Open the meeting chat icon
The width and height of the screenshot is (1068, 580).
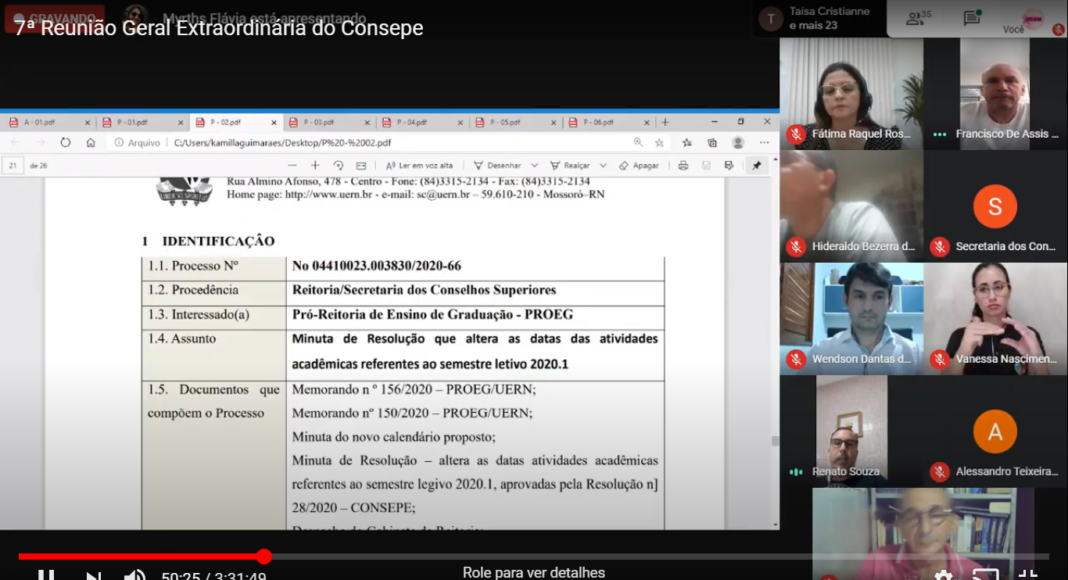[x=971, y=18]
